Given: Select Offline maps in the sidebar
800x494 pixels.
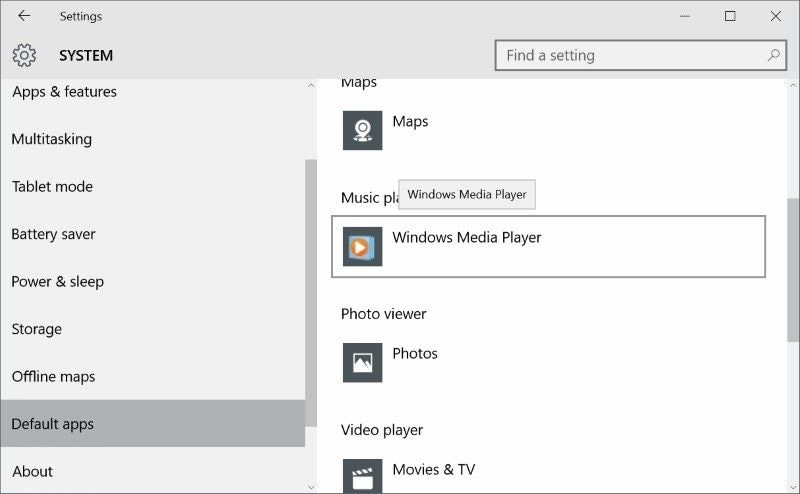Looking at the screenshot, I should (53, 377).
